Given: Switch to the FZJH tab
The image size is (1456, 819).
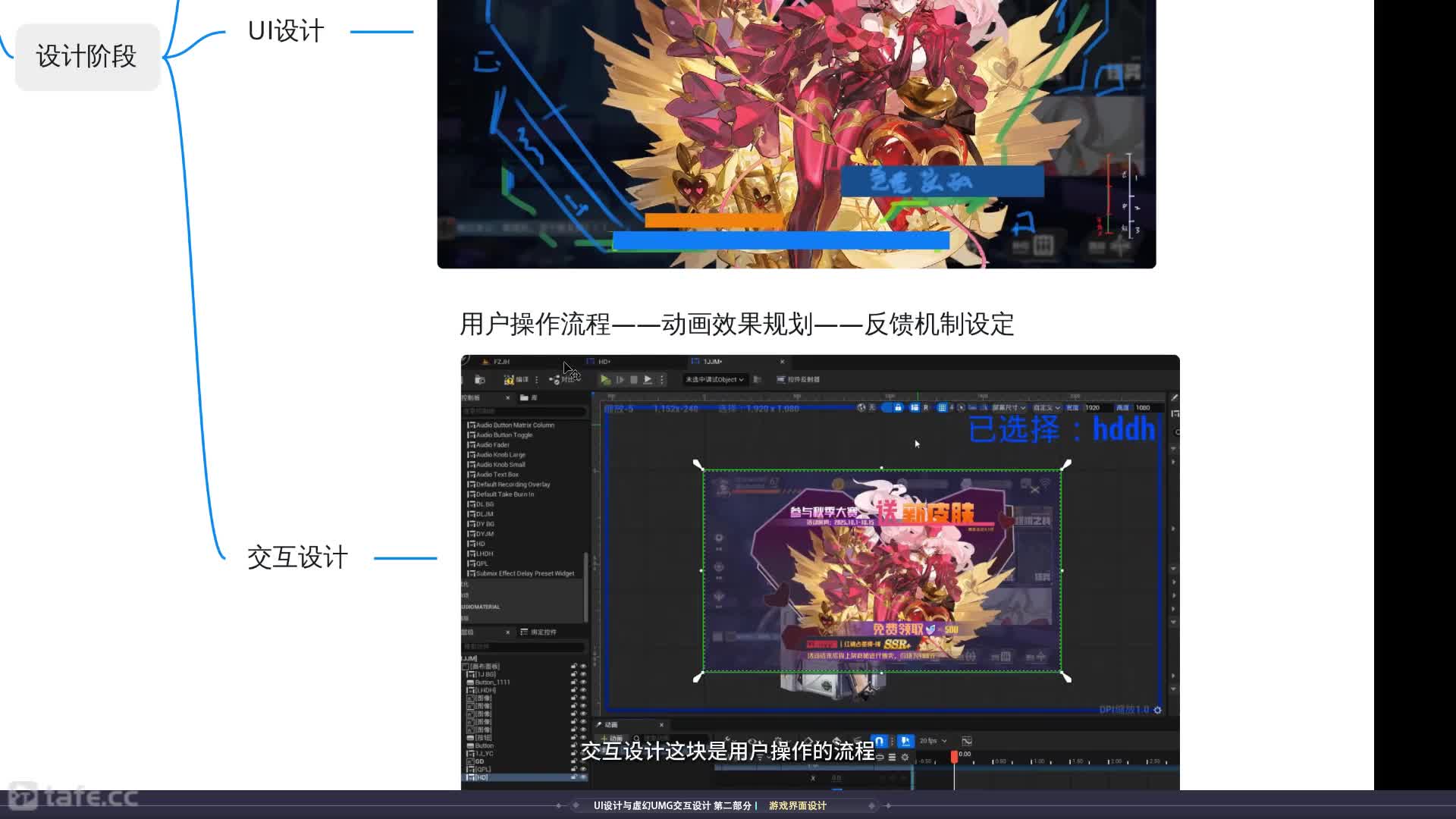Looking at the screenshot, I should point(501,362).
